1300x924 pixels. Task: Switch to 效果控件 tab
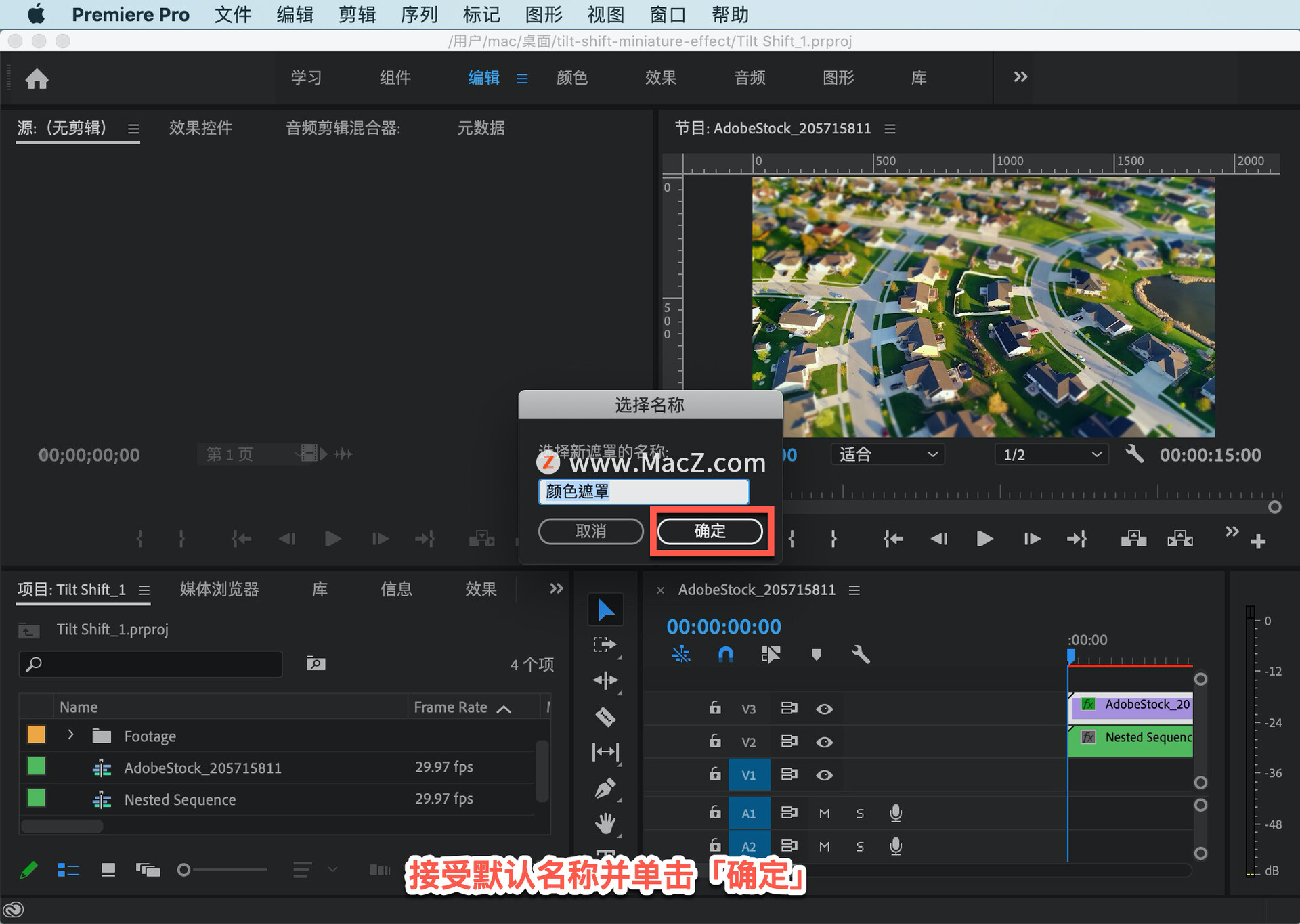200,128
